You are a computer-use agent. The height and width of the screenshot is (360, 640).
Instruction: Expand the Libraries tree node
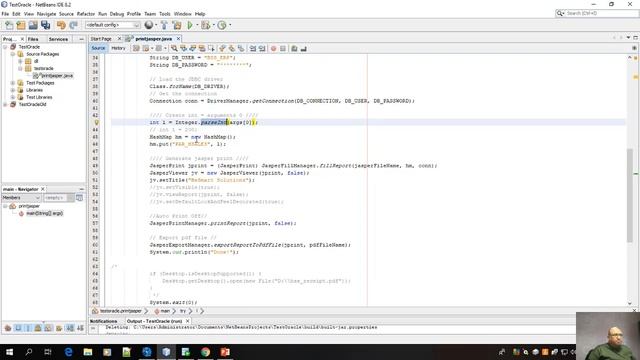[13, 90]
